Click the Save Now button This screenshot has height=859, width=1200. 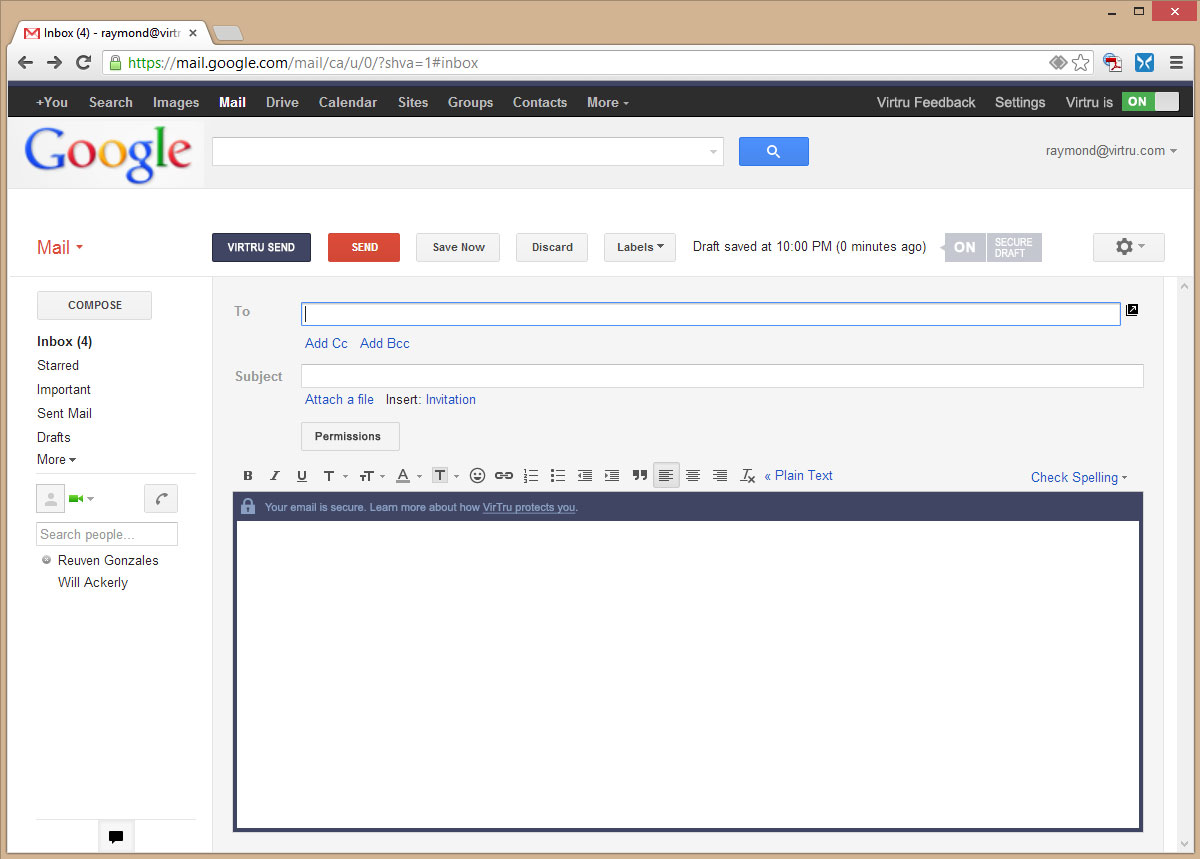coord(458,247)
